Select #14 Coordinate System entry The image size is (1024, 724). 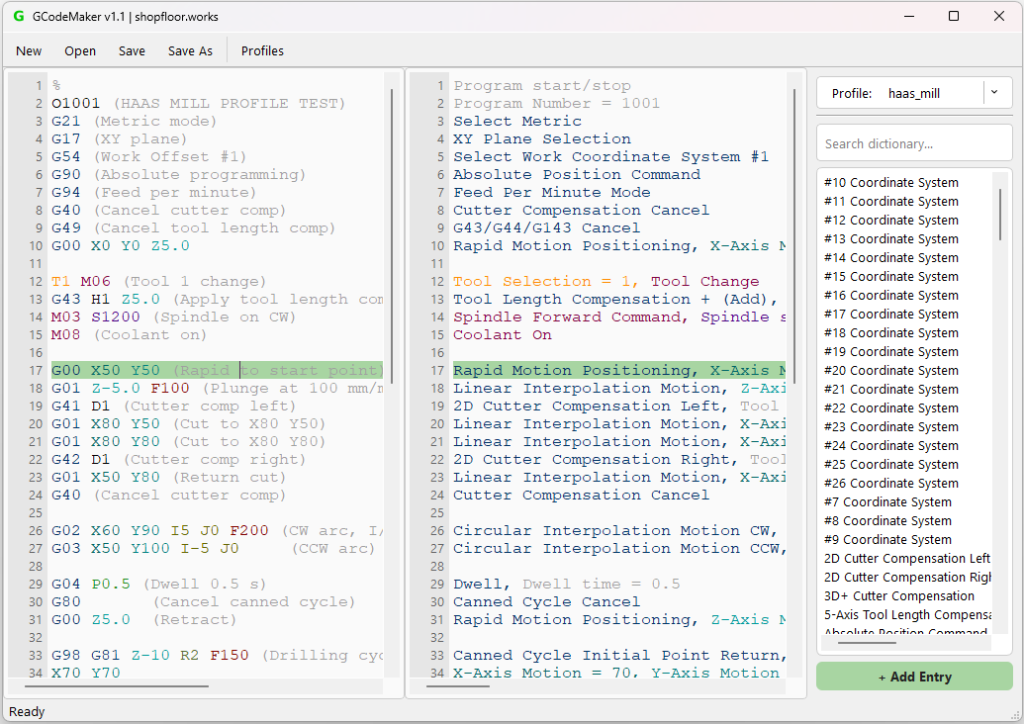coord(891,258)
